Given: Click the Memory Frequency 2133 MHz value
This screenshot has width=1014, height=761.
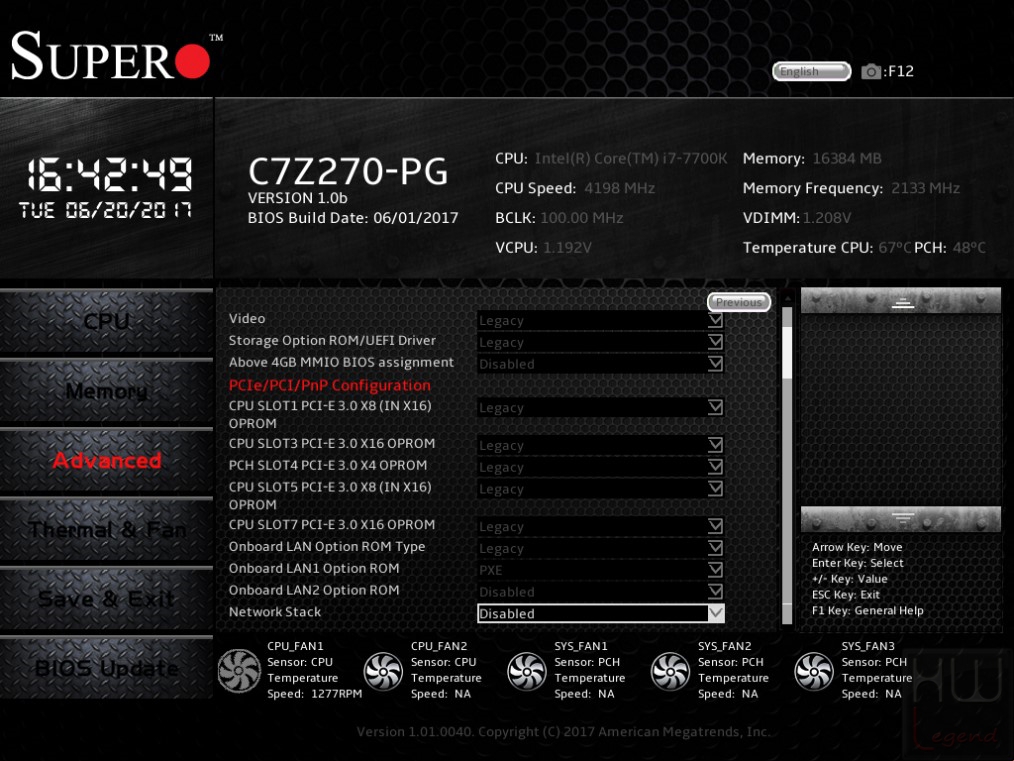Looking at the screenshot, I should pyautogui.click(x=925, y=188).
